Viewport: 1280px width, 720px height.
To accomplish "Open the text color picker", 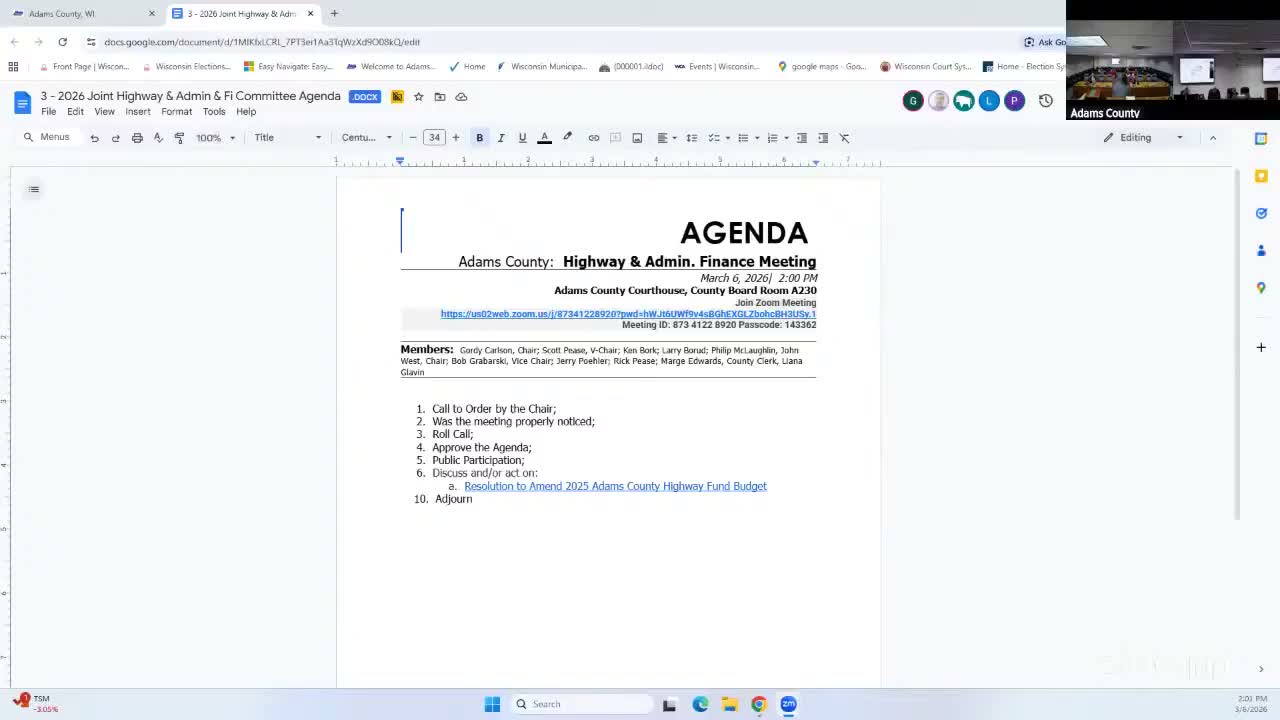I will [x=544, y=138].
